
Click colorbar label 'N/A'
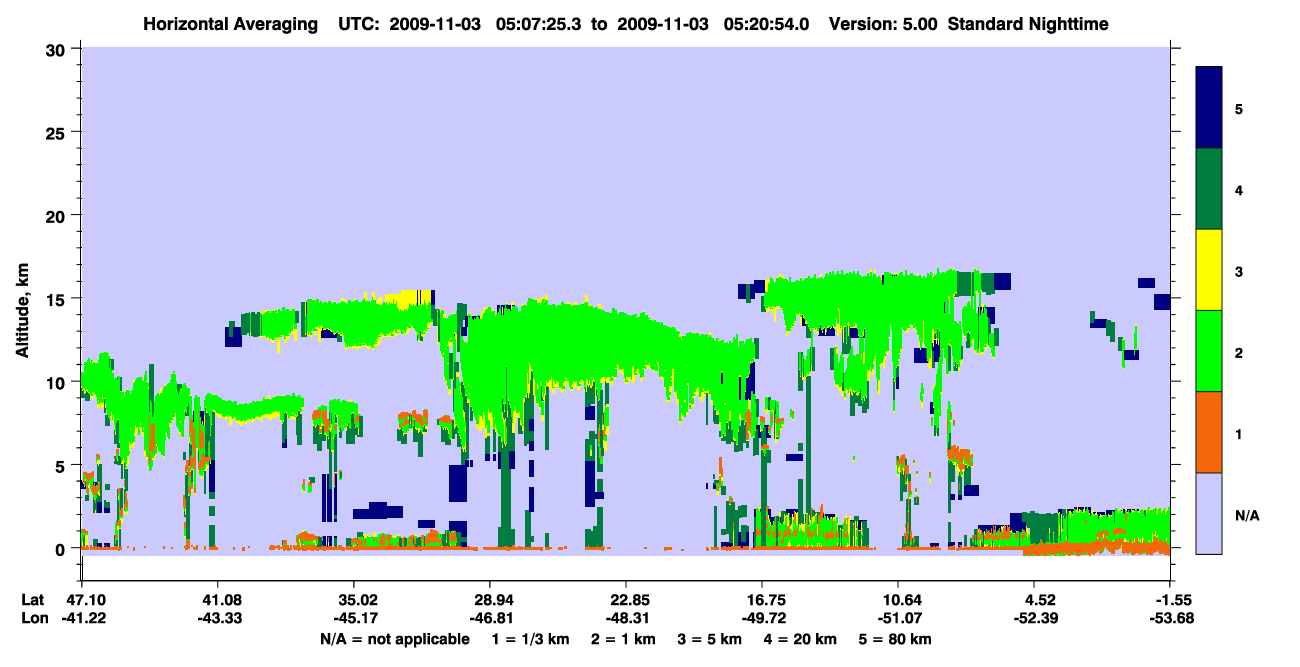[1247, 516]
